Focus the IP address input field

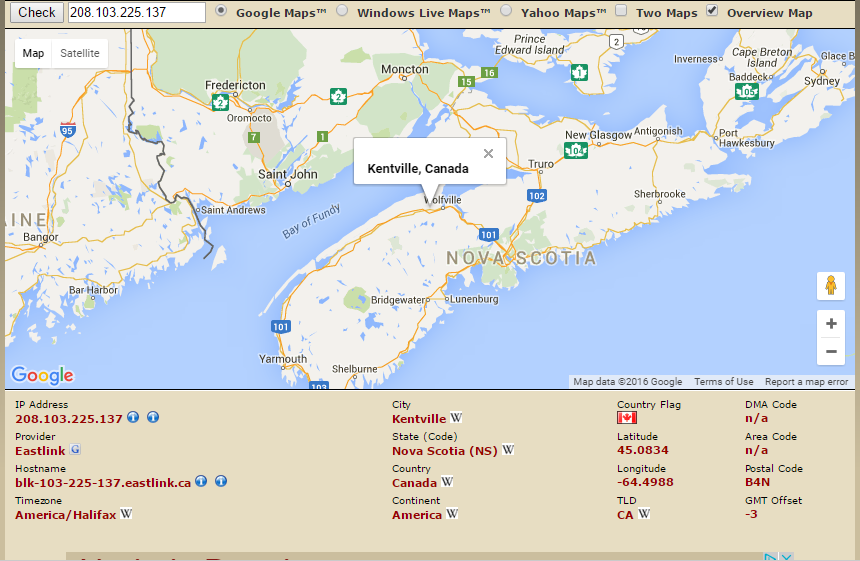tap(137, 12)
